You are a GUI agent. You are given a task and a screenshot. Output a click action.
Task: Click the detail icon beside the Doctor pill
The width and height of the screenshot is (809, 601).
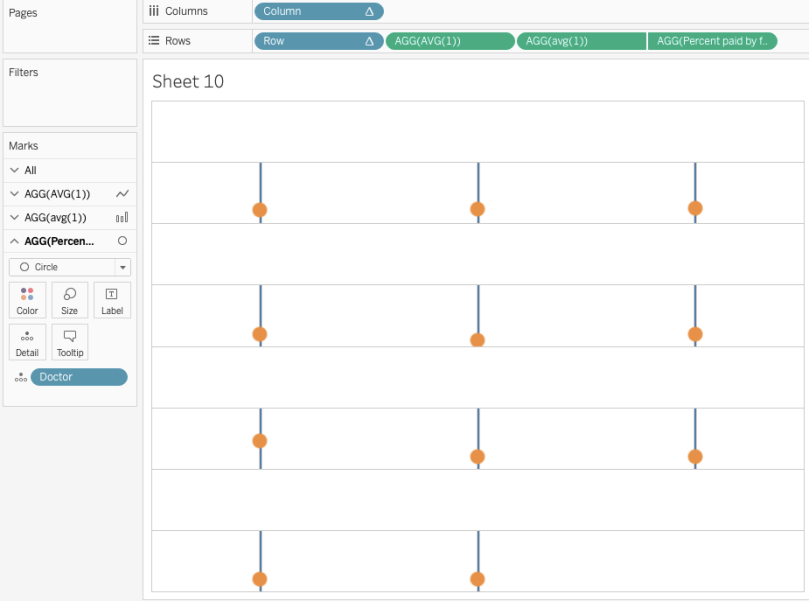coord(19,377)
